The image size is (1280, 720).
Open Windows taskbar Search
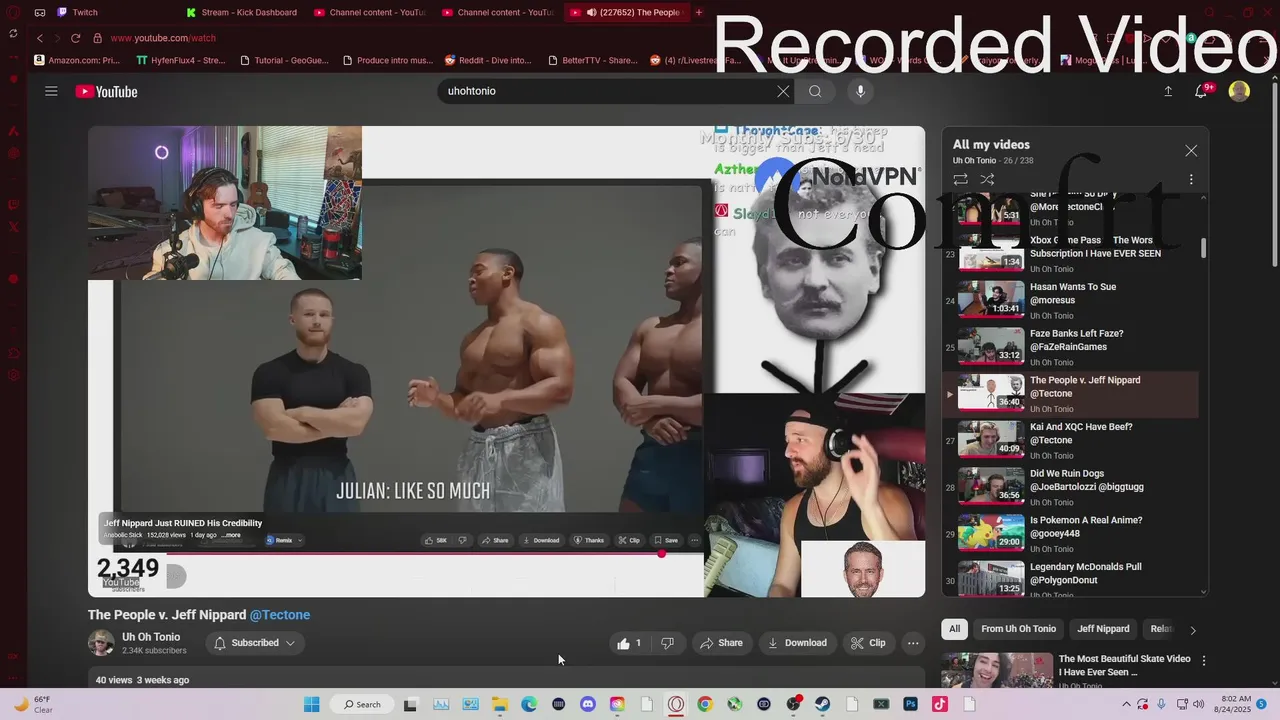pyautogui.click(x=361, y=704)
